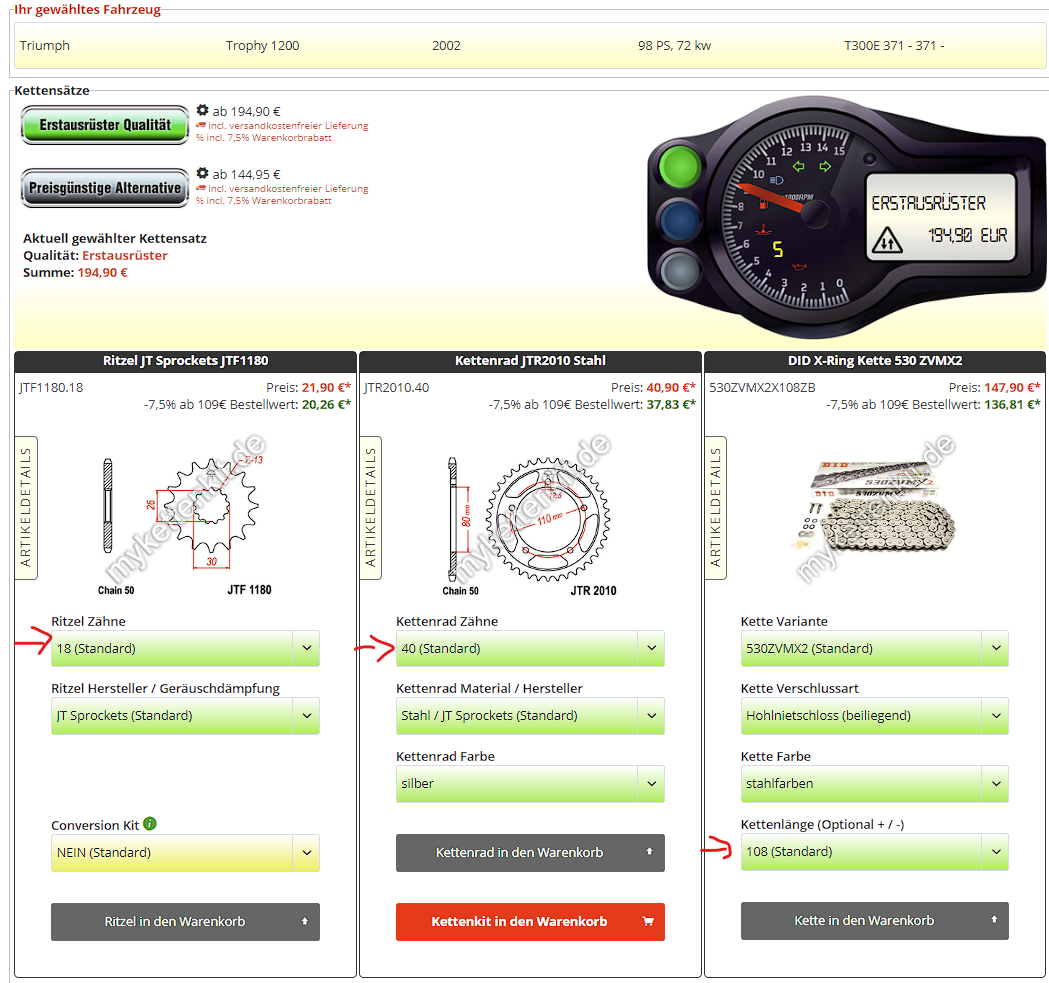Click the discounted Kettenrad price 37,83 €
This screenshot has width=1049, height=983.
tap(671, 404)
